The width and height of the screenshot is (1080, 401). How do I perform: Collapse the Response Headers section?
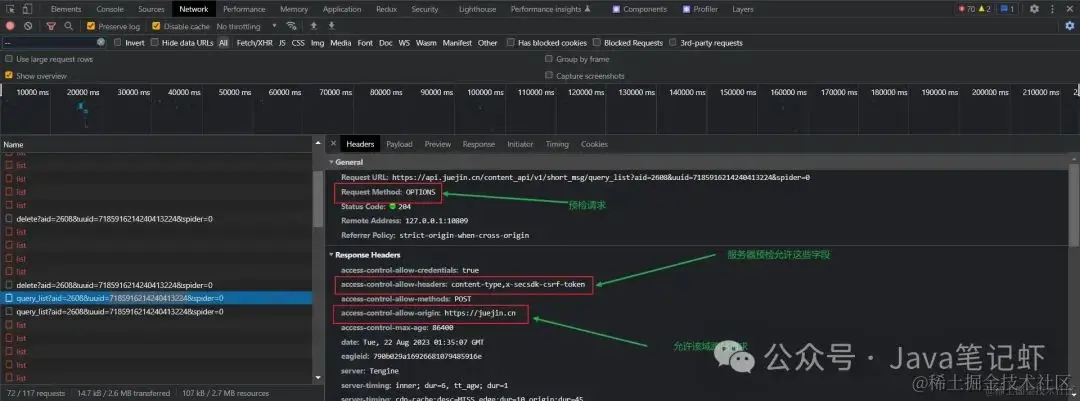[331, 255]
